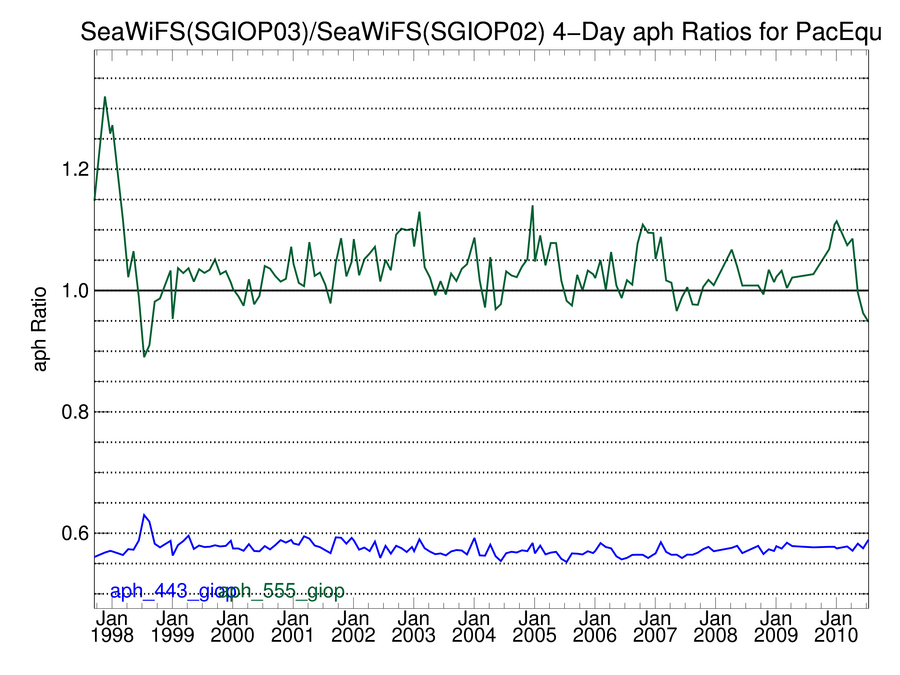Click the Jan 2004 x-axis label
900x675 pixels.
474,627
